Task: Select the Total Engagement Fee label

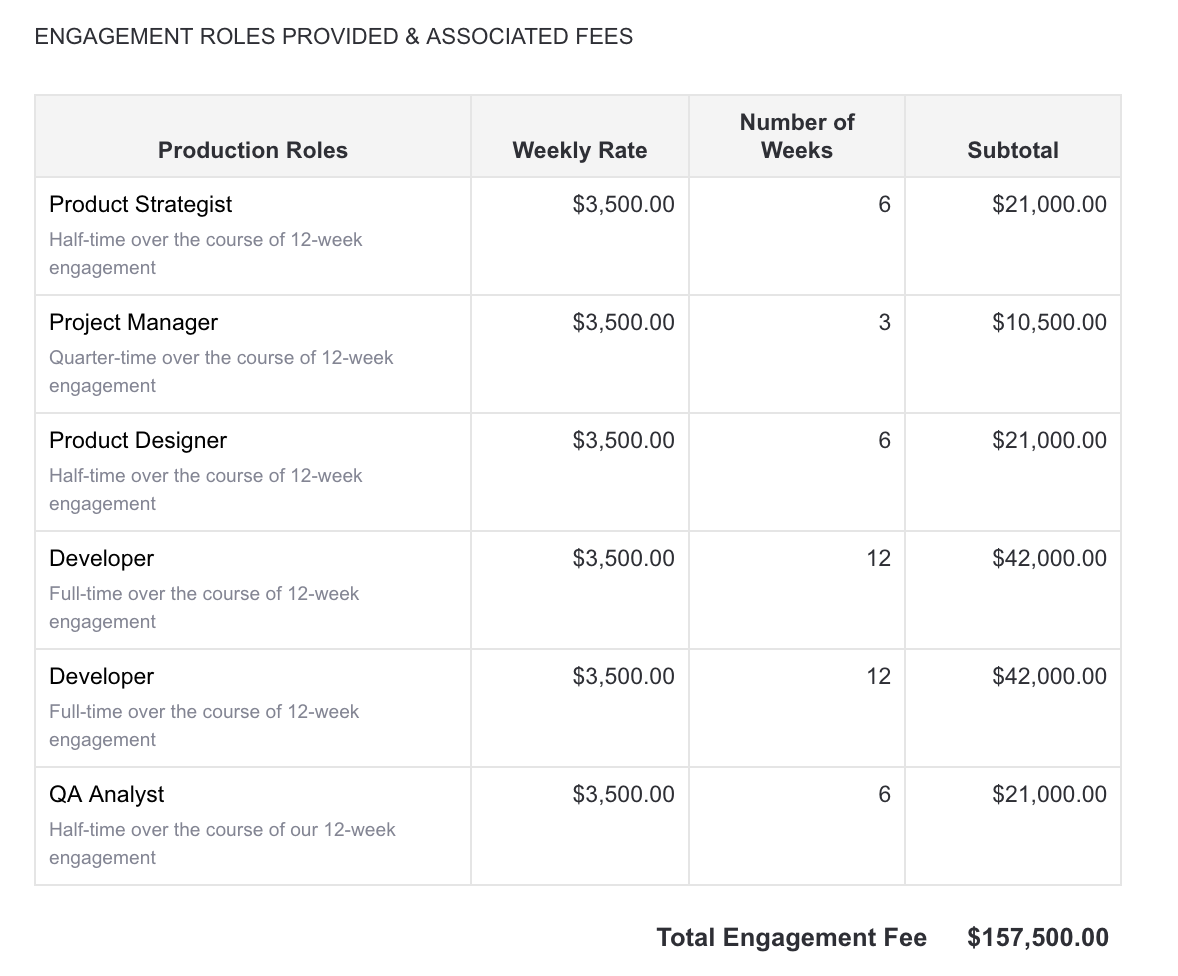Action: pyautogui.click(x=791, y=937)
